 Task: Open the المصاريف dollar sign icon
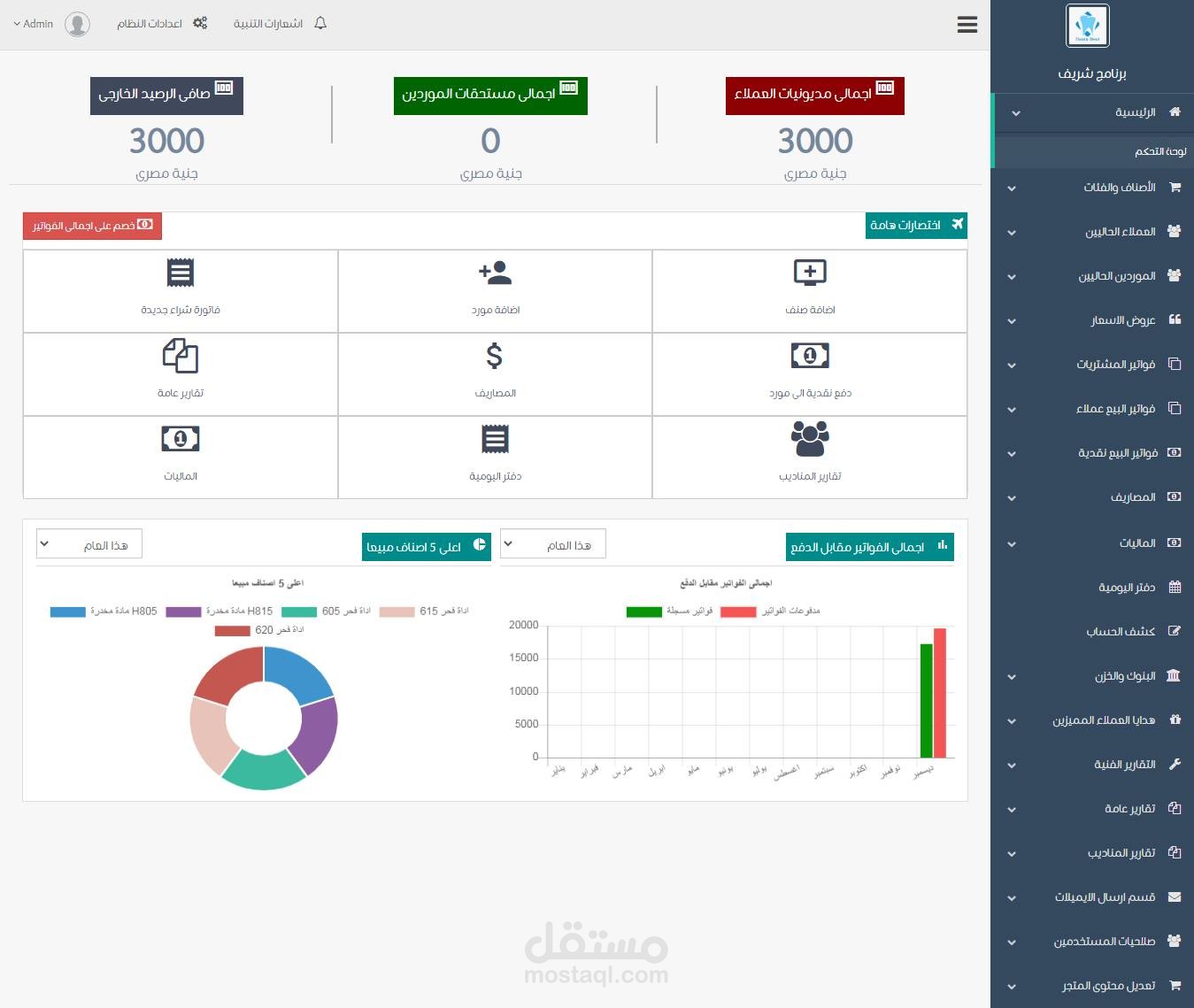(495, 356)
